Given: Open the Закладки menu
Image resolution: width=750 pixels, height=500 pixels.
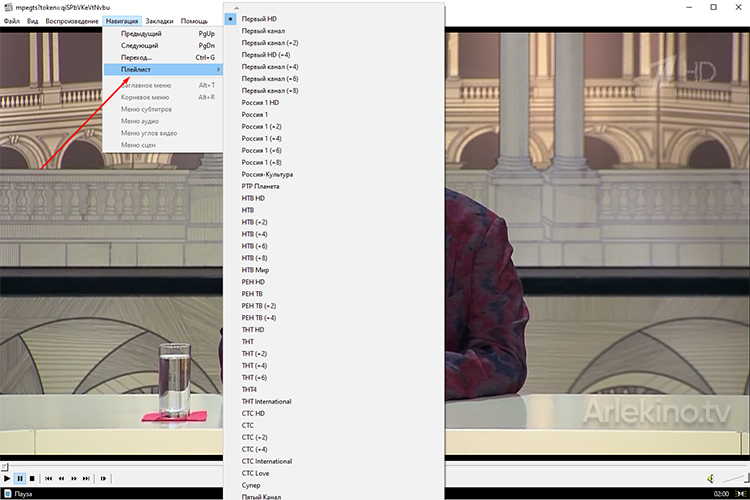Looking at the screenshot, I should click(x=159, y=21).
